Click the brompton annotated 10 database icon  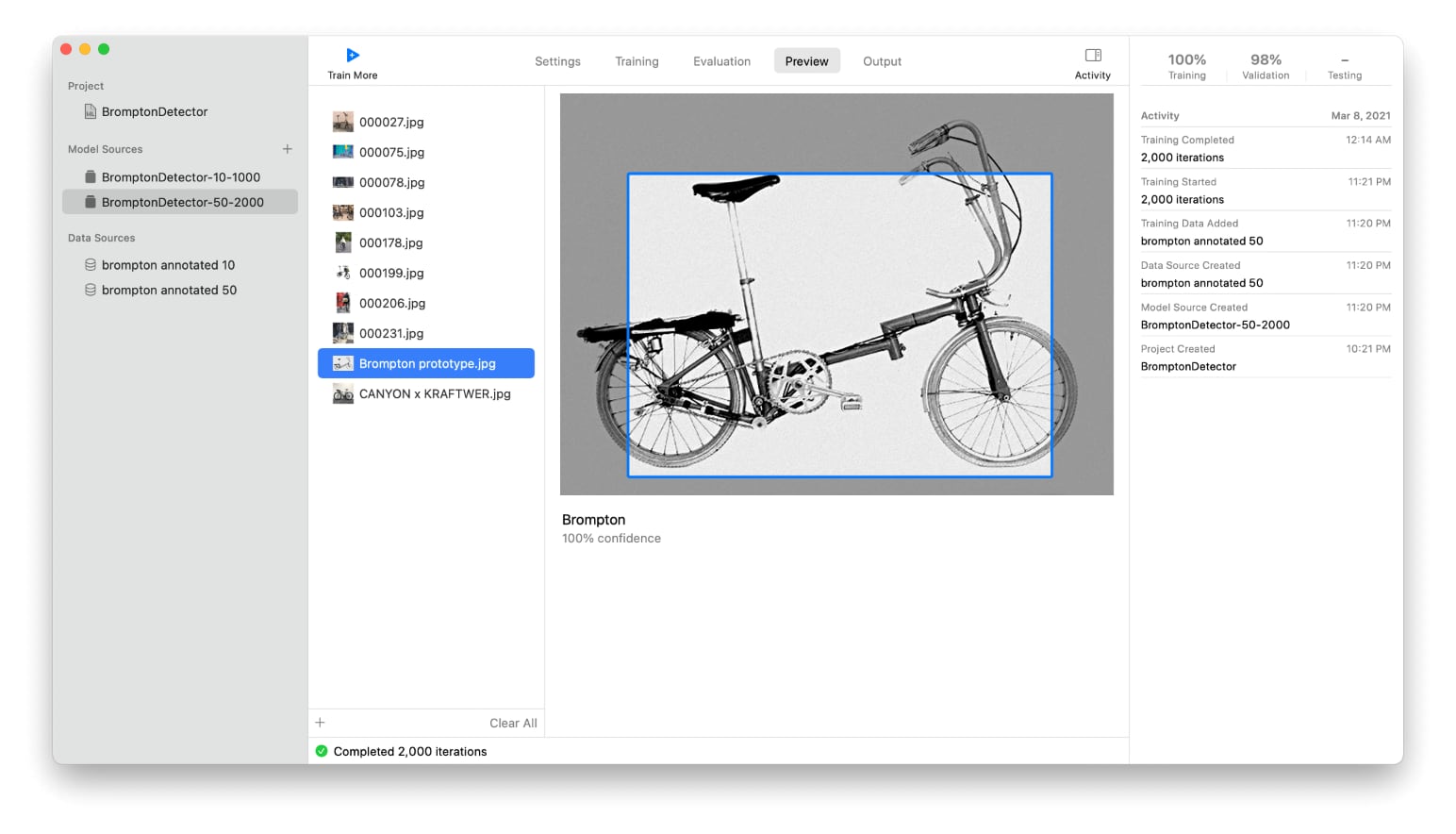91,265
